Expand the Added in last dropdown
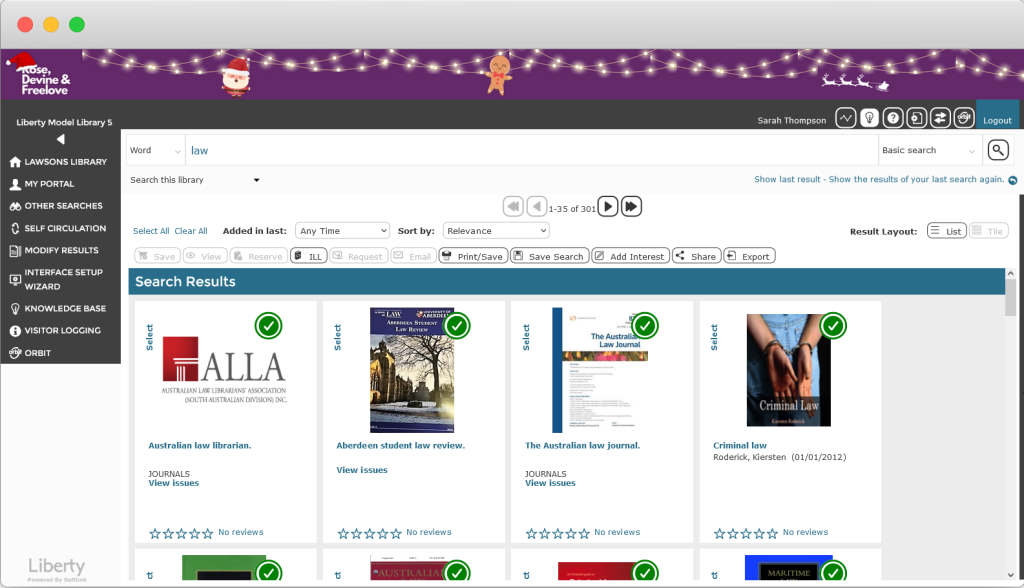 click(x=342, y=231)
